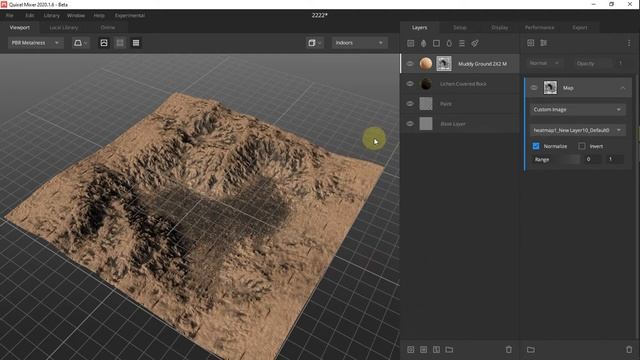
Task: Delete selected layer using layers panel trash icon
Action: (509, 349)
